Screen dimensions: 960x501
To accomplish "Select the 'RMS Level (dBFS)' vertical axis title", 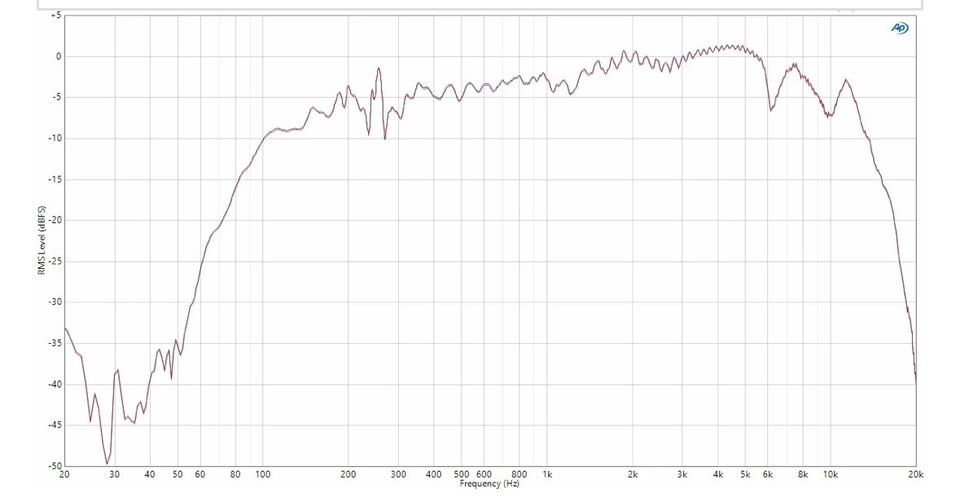I will point(42,241).
